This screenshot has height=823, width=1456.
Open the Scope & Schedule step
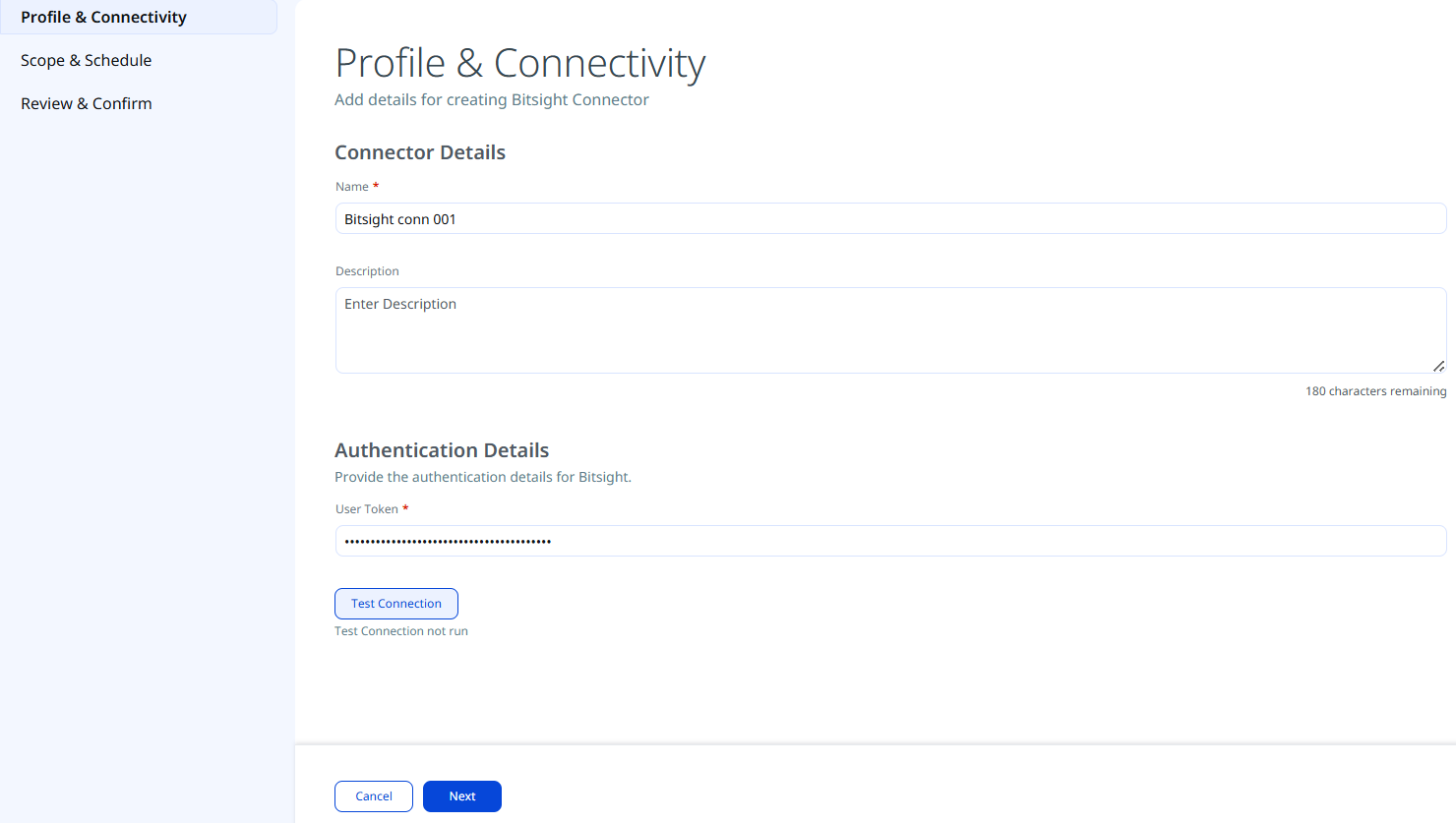pos(87,60)
